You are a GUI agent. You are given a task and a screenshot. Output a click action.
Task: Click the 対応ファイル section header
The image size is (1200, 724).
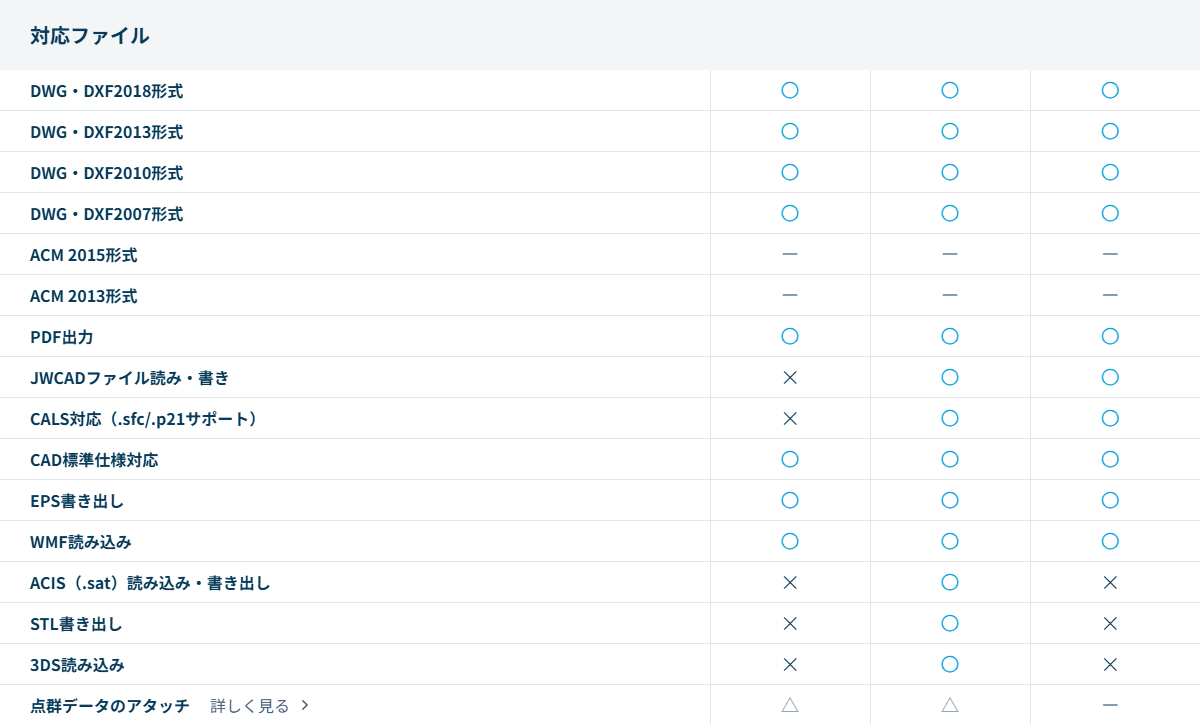tap(90, 36)
